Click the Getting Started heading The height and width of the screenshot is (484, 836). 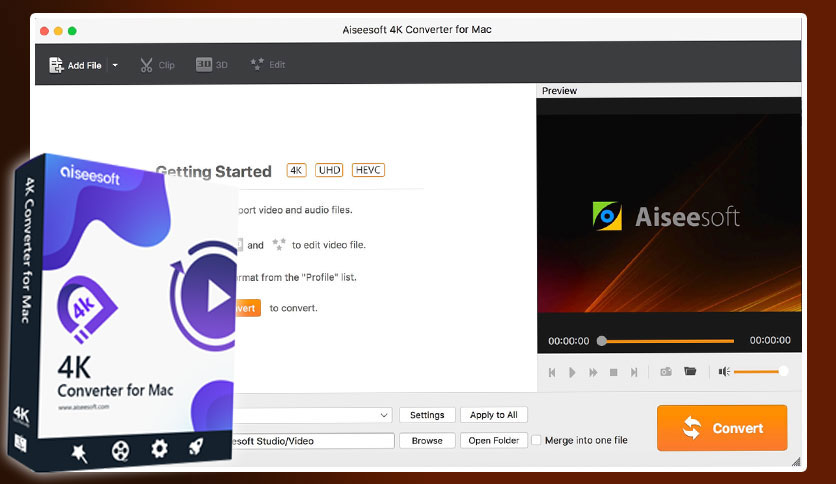point(214,172)
